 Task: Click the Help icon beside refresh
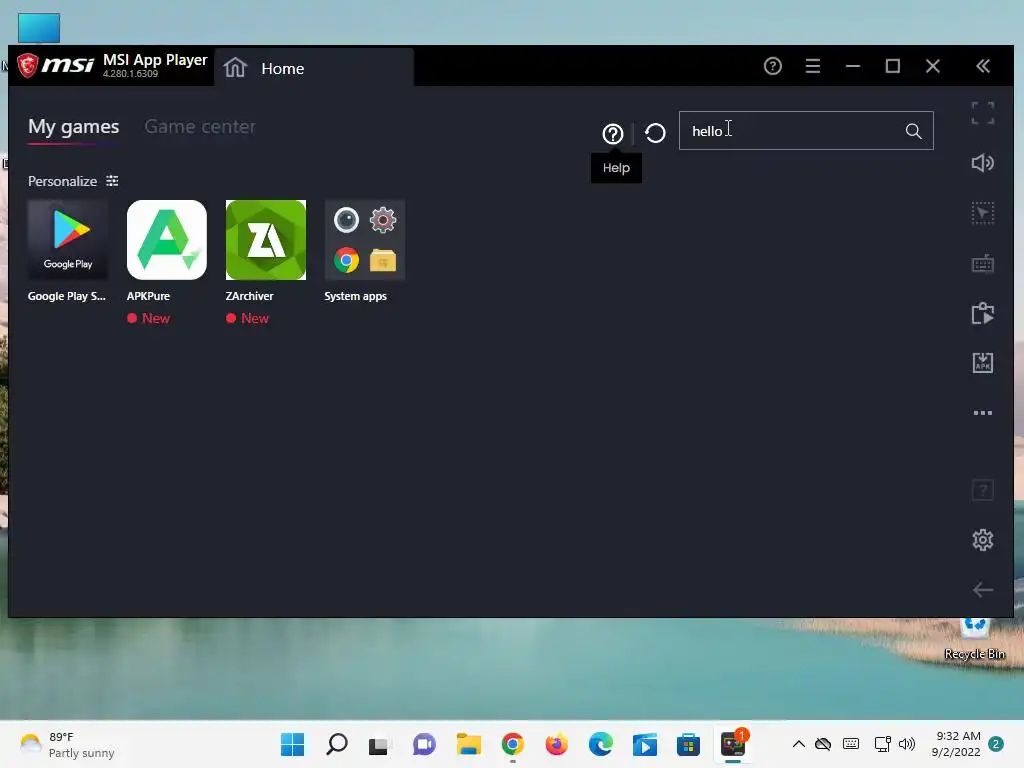tap(613, 134)
